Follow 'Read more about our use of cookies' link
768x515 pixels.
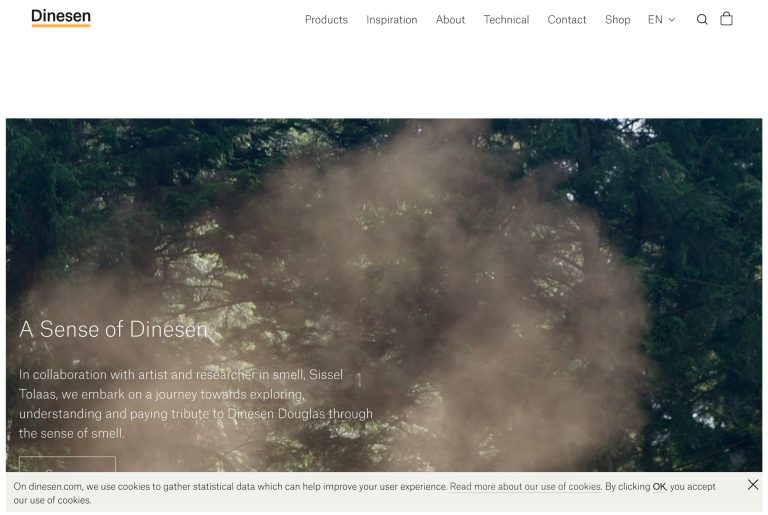[526, 487]
